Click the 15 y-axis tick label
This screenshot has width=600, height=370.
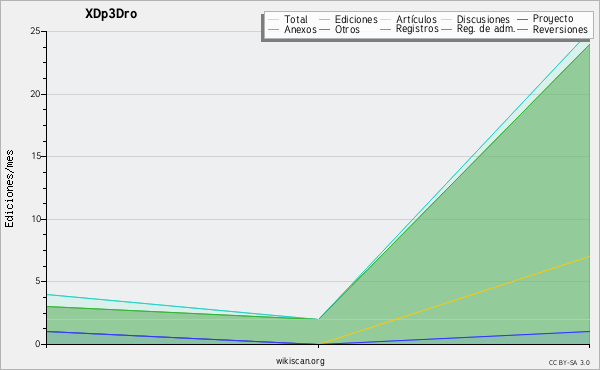(36, 156)
